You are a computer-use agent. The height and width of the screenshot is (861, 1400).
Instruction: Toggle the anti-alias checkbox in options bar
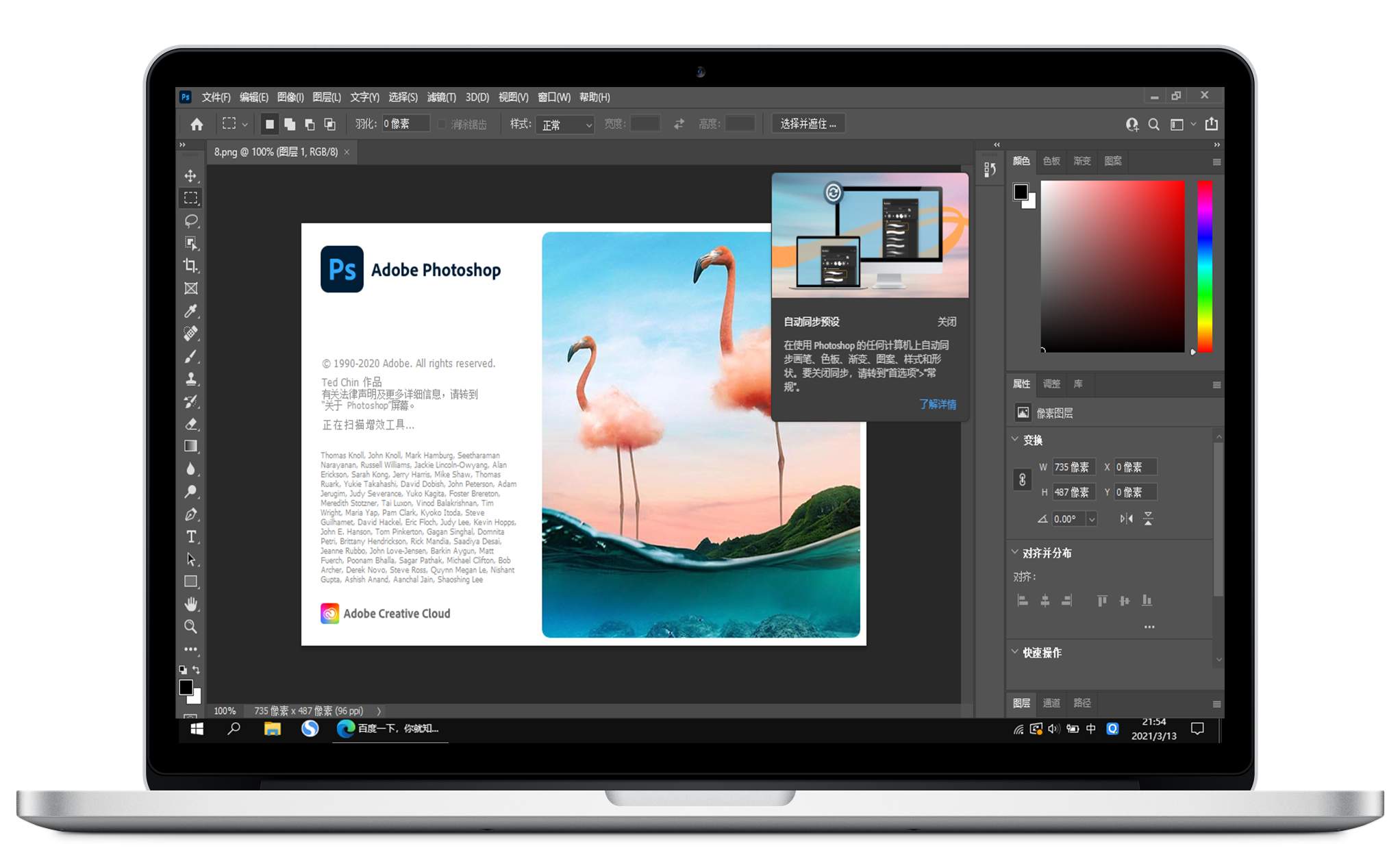click(x=442, y=124)
